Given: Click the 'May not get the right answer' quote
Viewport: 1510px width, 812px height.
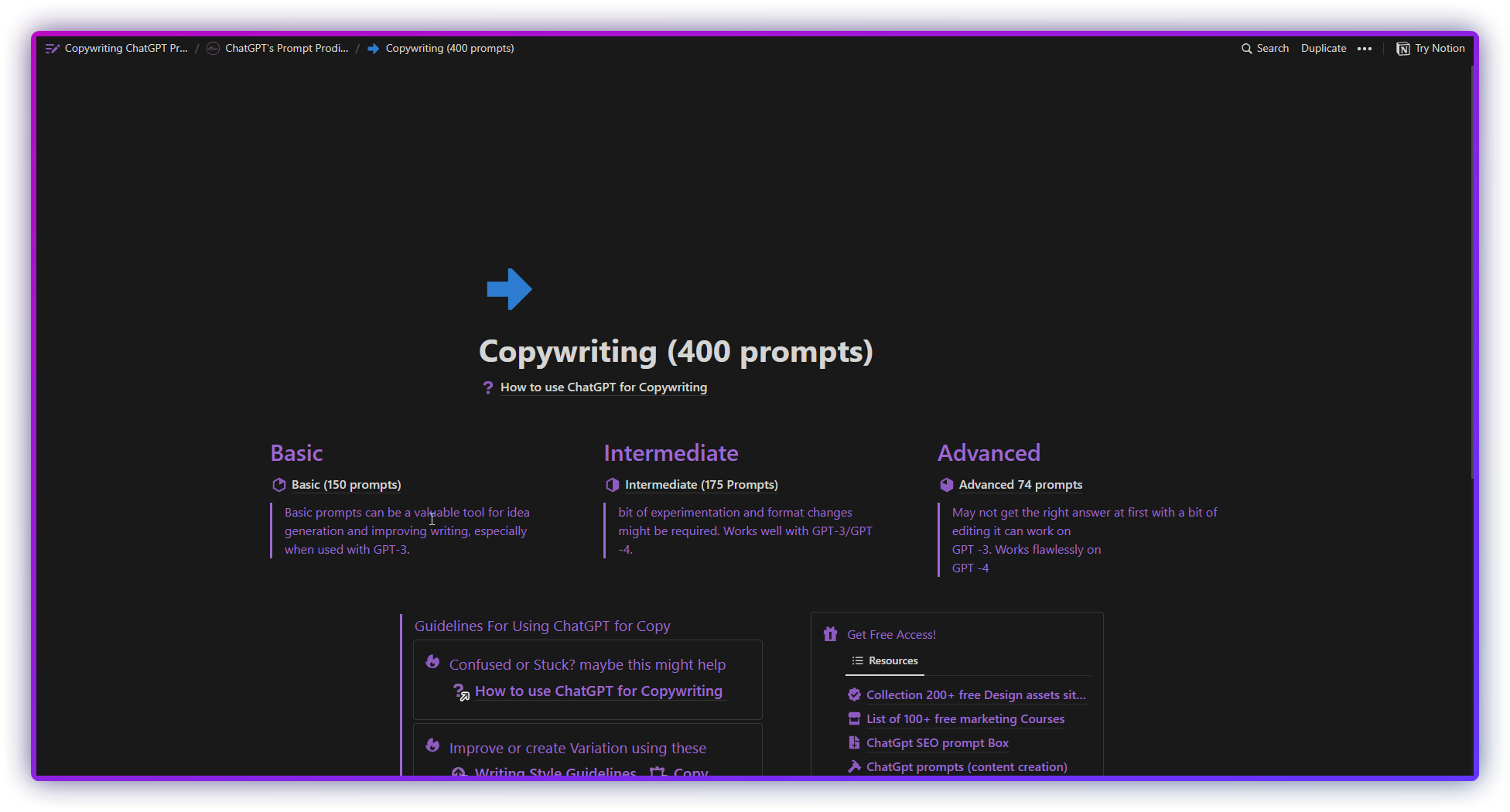Looking at the screenshot, I should click(1085, 541).
